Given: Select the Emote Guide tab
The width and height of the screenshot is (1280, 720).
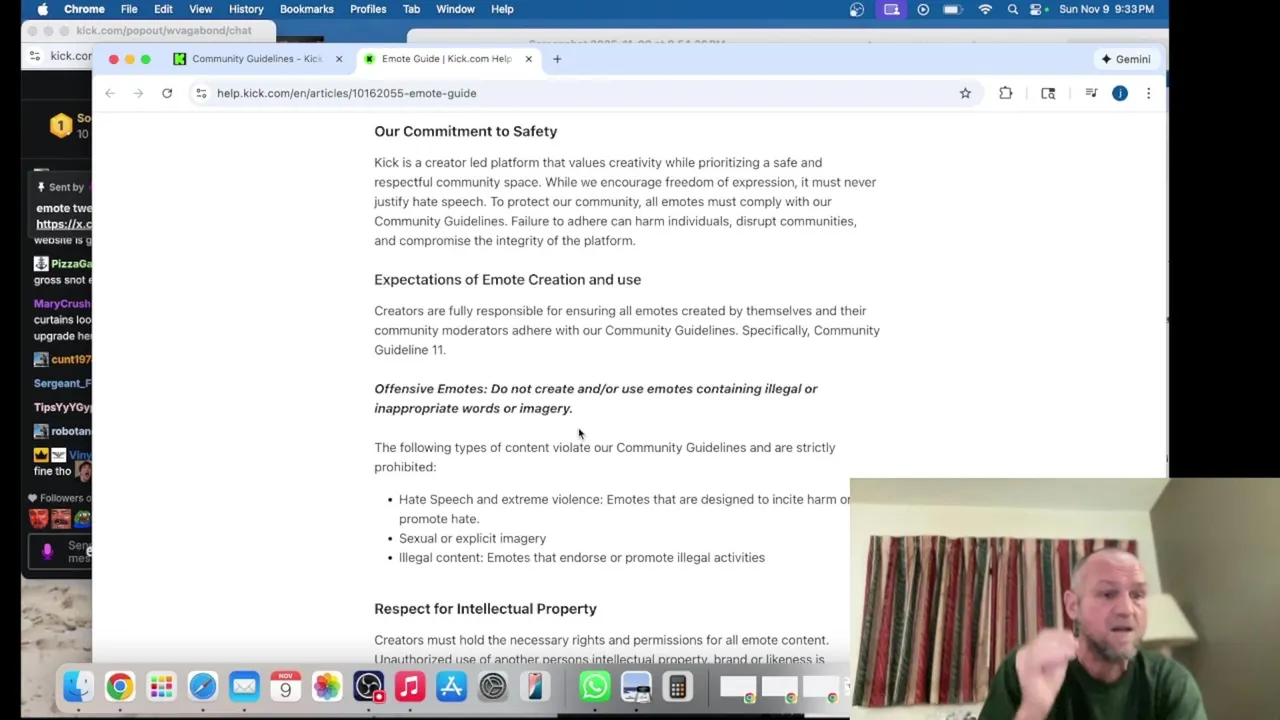Looking at the screenshot, I should point(447,59).
